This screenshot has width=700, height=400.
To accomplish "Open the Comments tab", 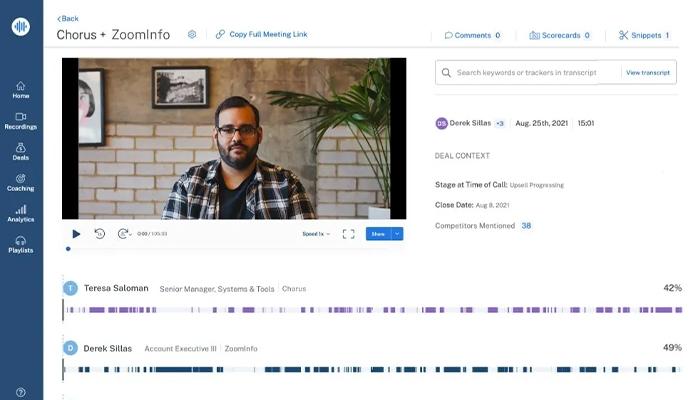I will (473, 35).
